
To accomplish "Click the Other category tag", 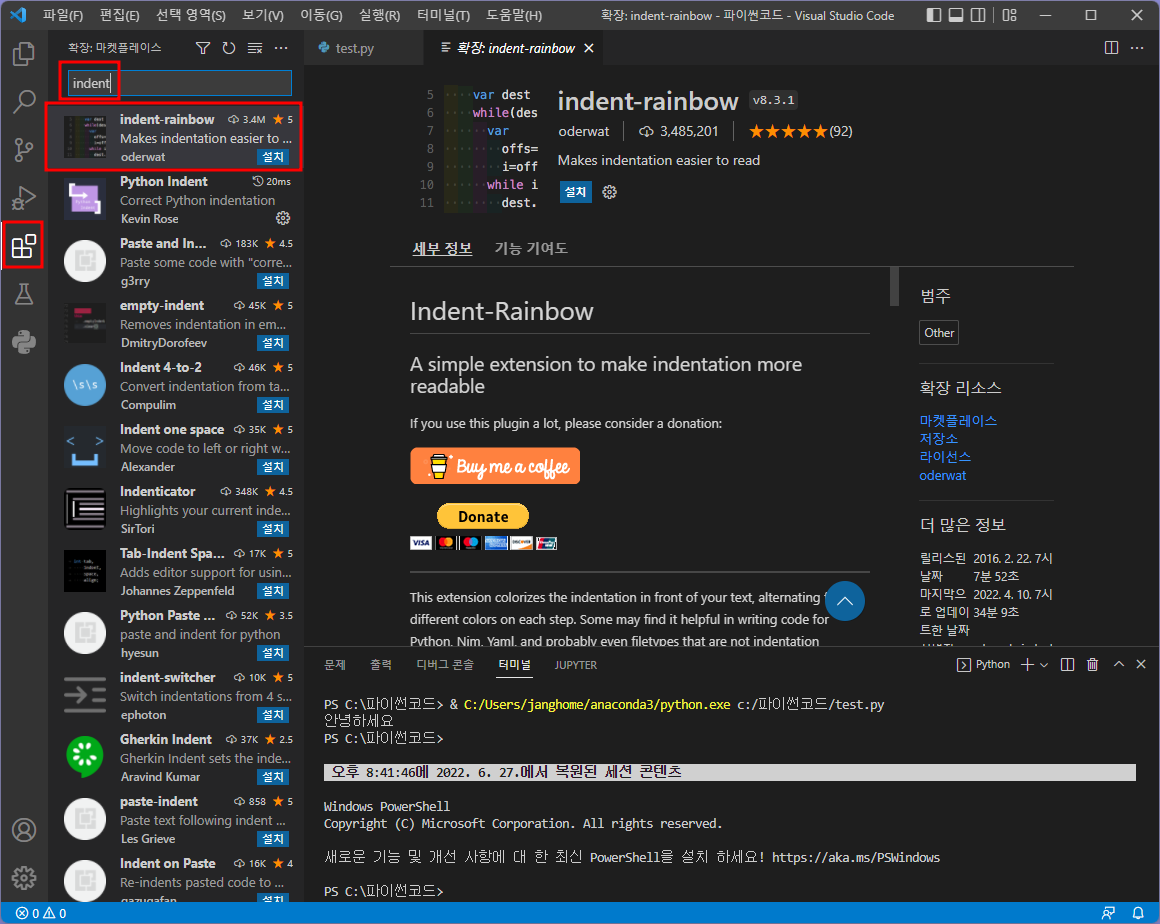I will (939, 333).
